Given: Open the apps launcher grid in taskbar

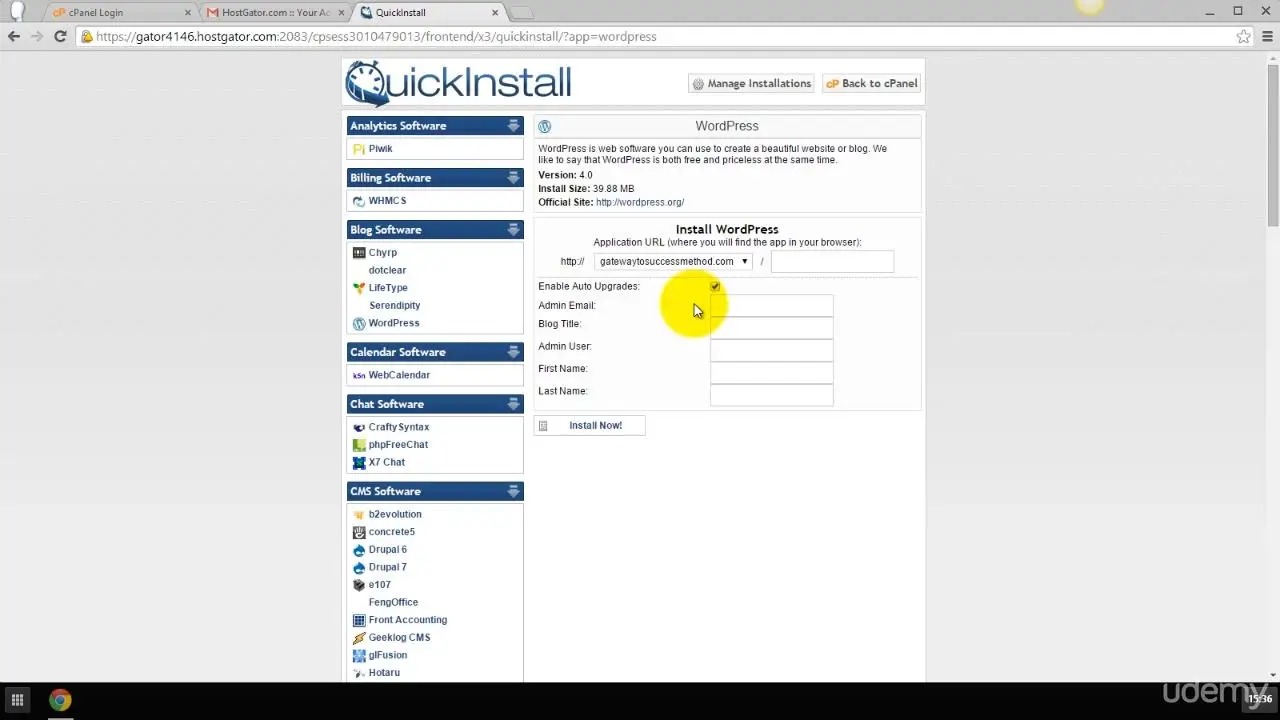Looking at the screenshot, I should tap(17, 700).
